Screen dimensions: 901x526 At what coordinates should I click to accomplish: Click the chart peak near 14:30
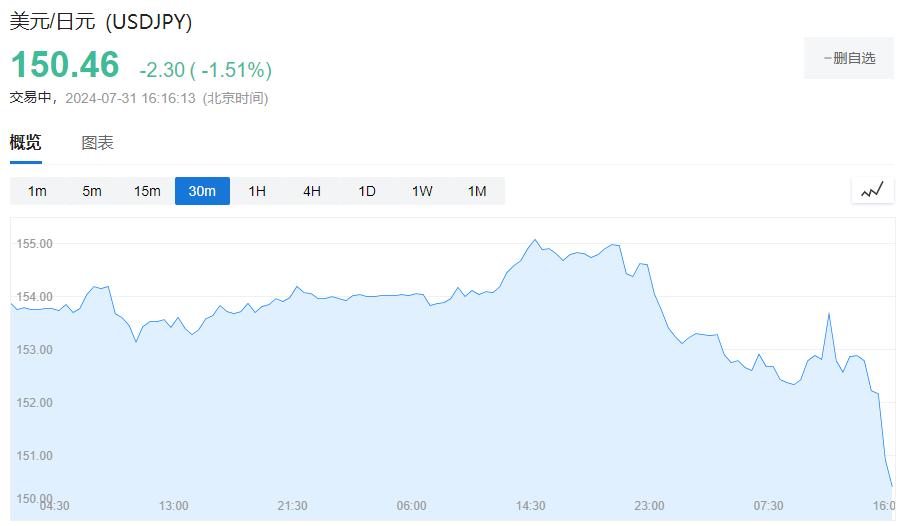(x=535, y=240)
